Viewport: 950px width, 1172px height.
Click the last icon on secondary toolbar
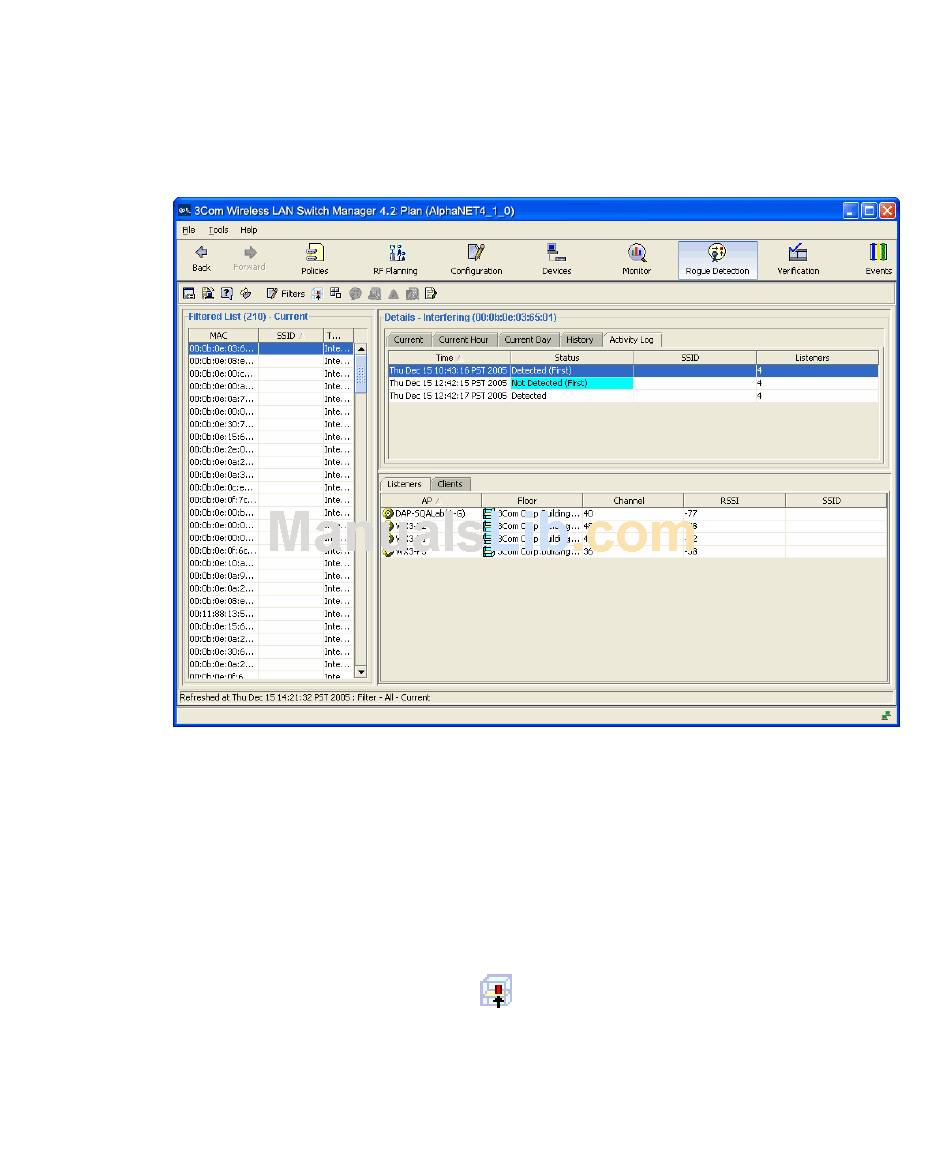click(431, 293)
